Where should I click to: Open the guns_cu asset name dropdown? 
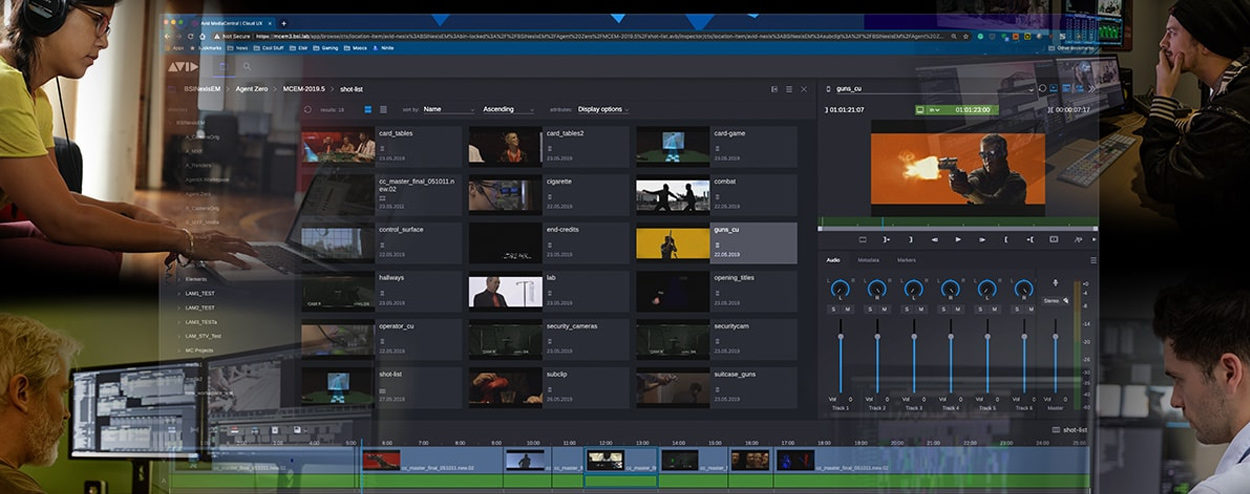tap(934, 89)
